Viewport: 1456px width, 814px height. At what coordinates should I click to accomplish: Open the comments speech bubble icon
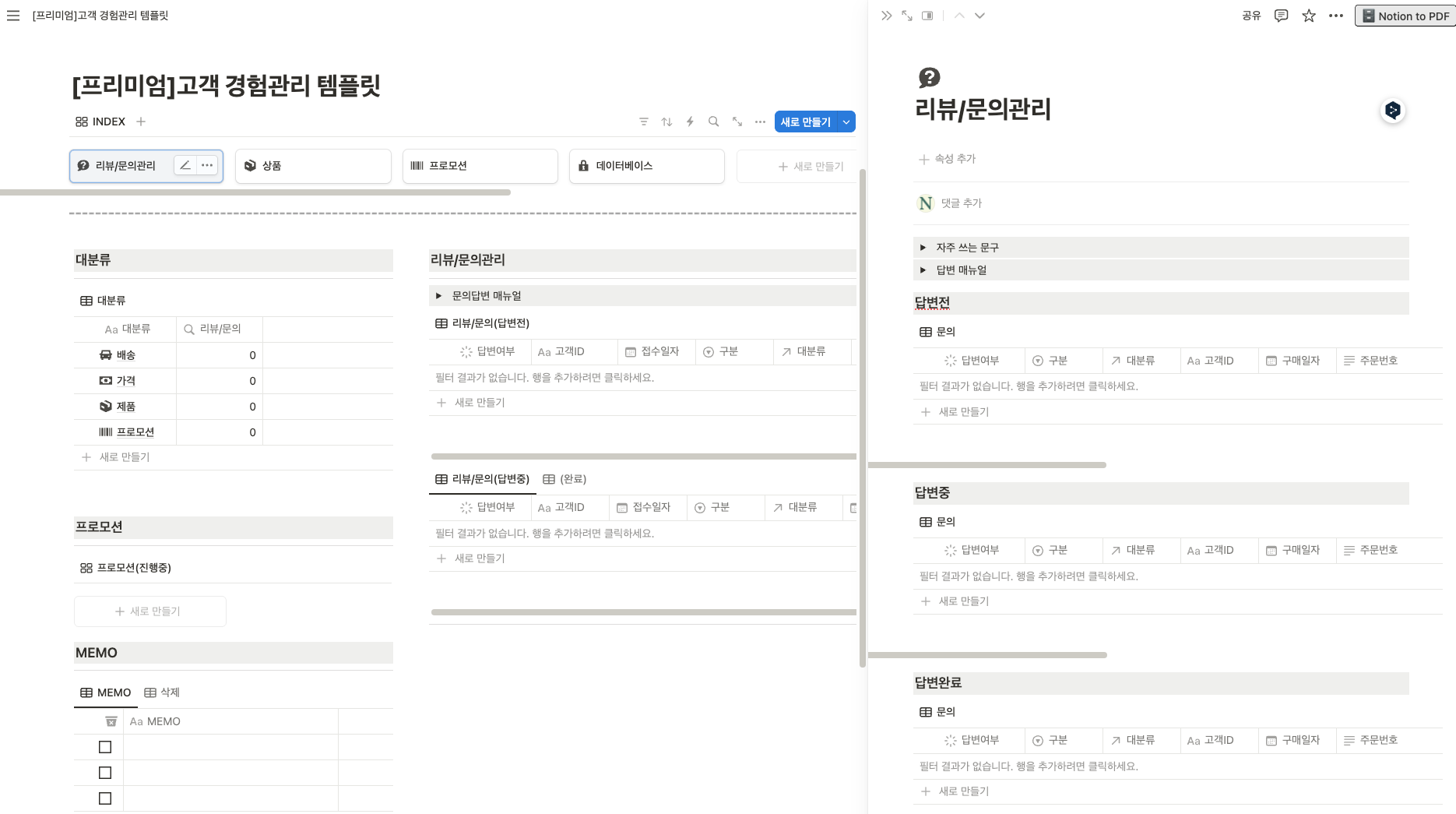pos(1281,16)
